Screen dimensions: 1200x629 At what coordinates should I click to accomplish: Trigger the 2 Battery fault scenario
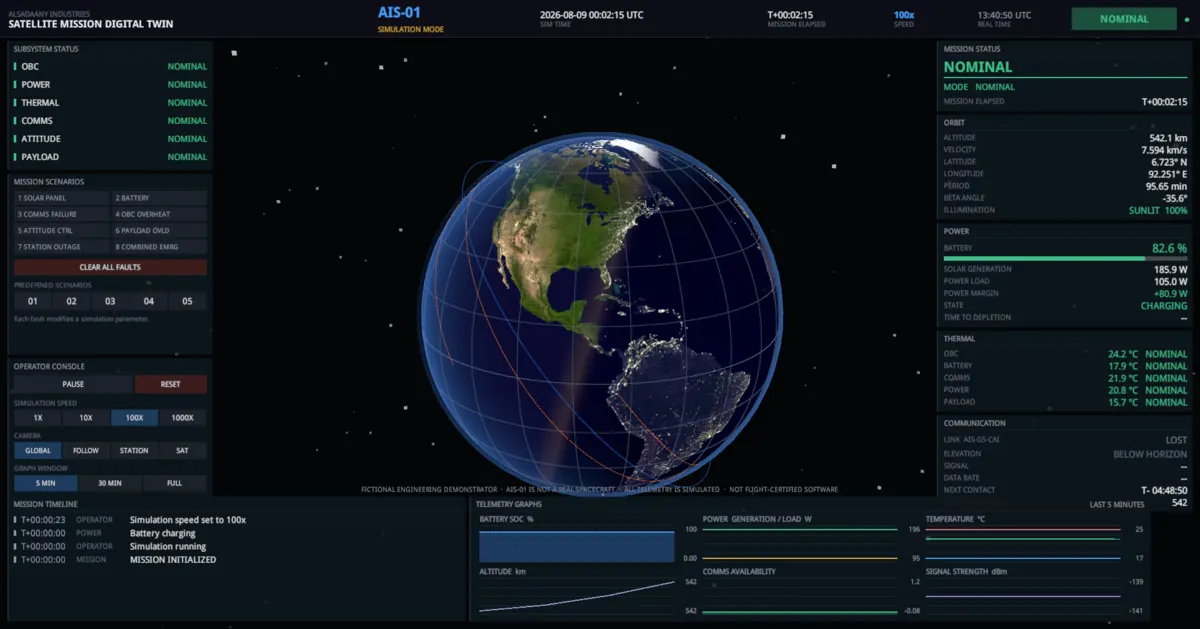[159, 198]
